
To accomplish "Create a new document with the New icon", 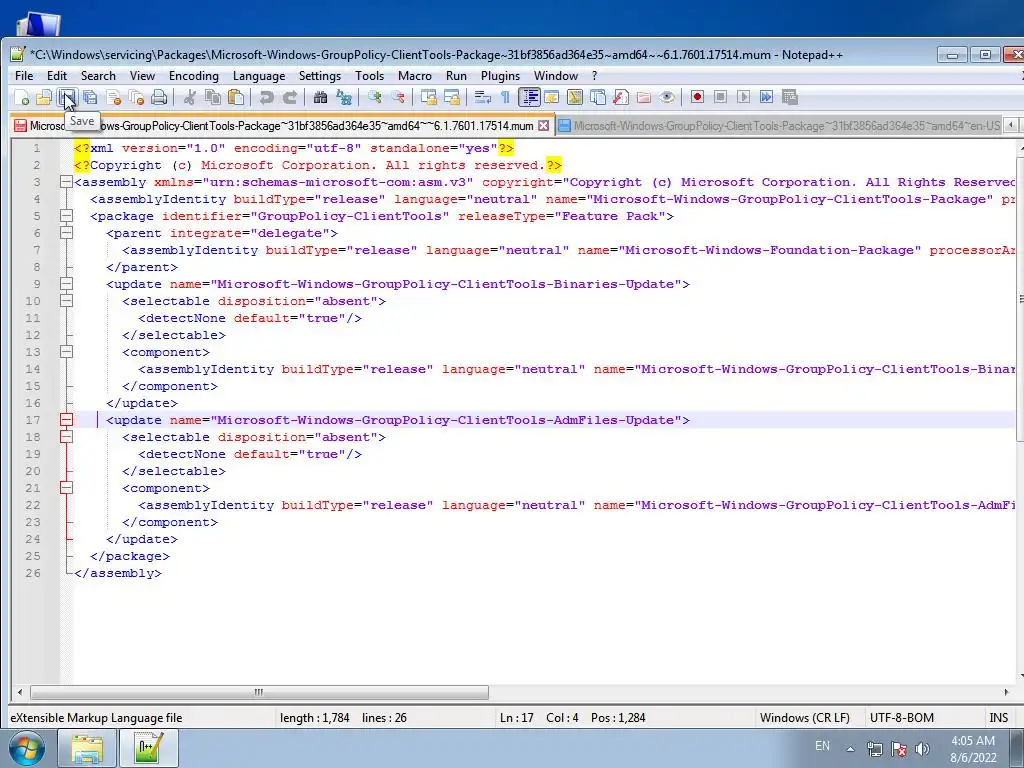I will [22, 97].
